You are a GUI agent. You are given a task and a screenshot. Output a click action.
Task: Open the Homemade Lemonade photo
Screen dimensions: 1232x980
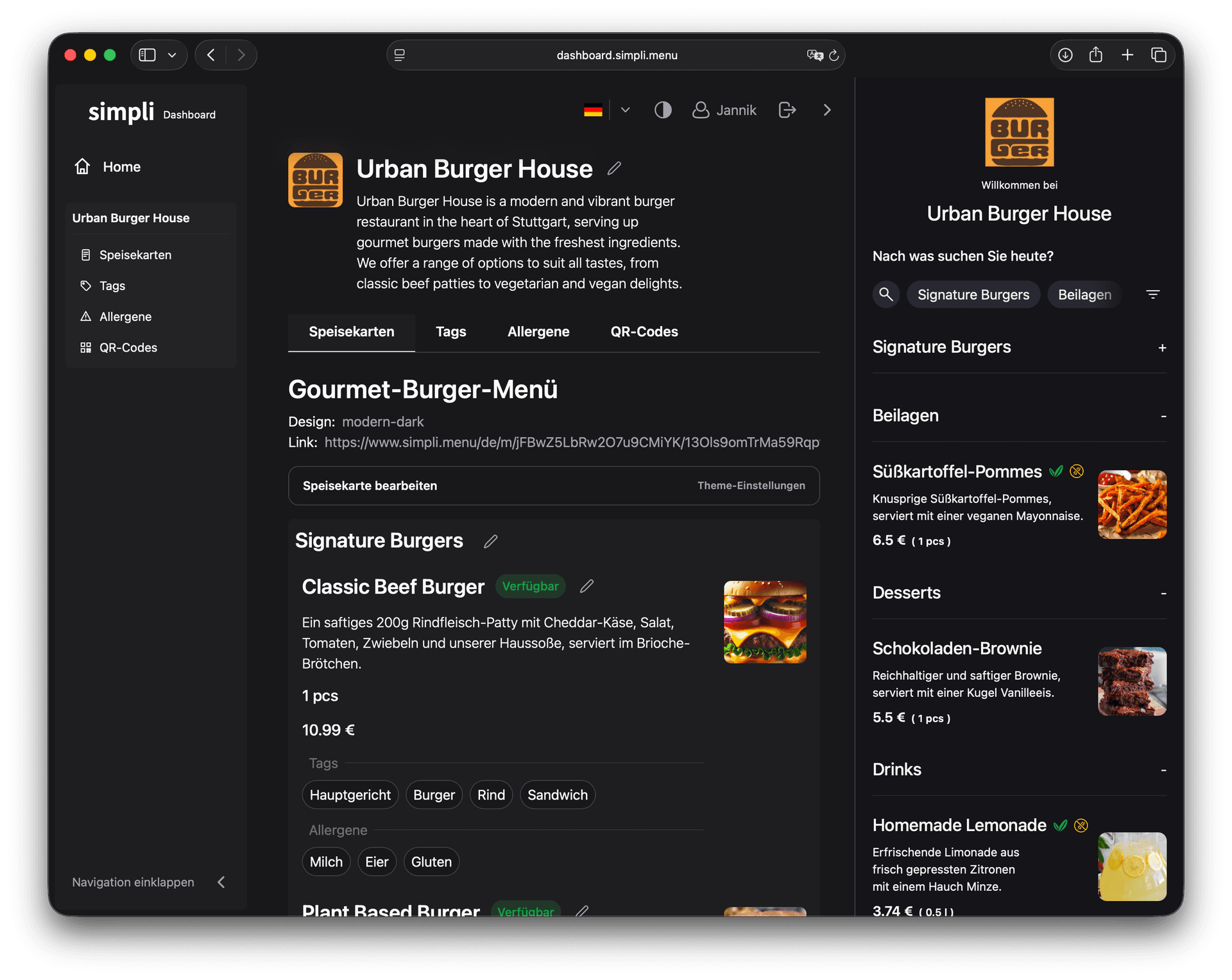click(1132, 866)
